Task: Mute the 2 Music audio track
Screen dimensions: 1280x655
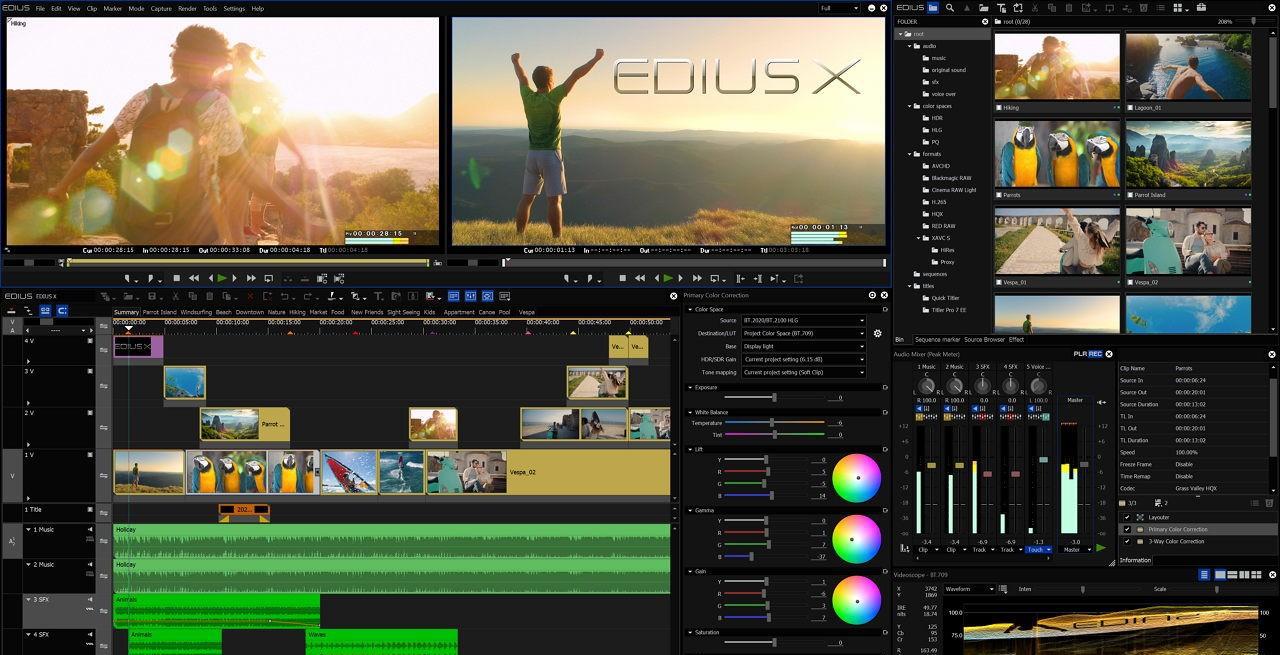Action: 90,565
